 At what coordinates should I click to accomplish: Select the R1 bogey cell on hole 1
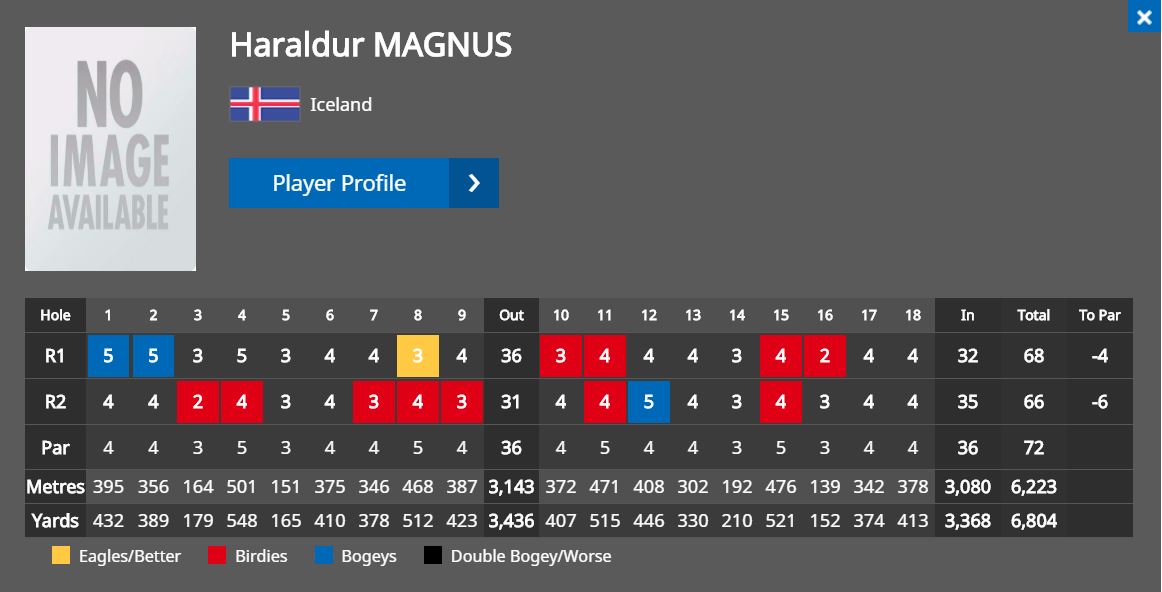(108, 356)
